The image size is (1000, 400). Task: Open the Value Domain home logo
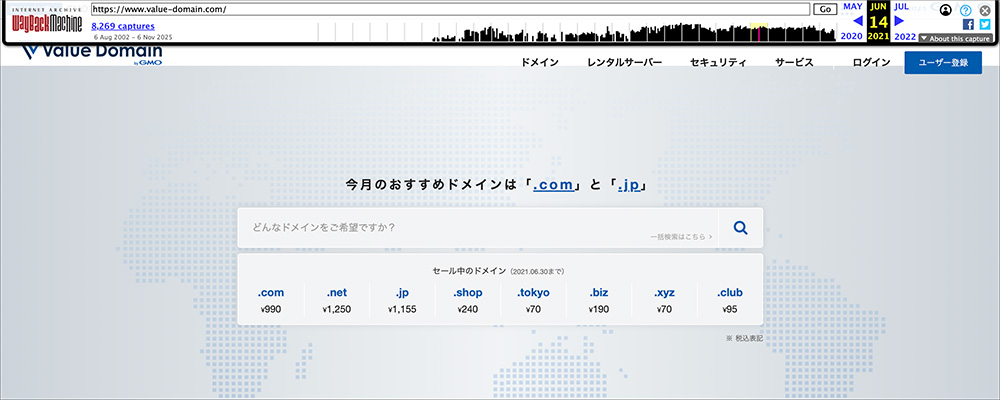[92, 56]
